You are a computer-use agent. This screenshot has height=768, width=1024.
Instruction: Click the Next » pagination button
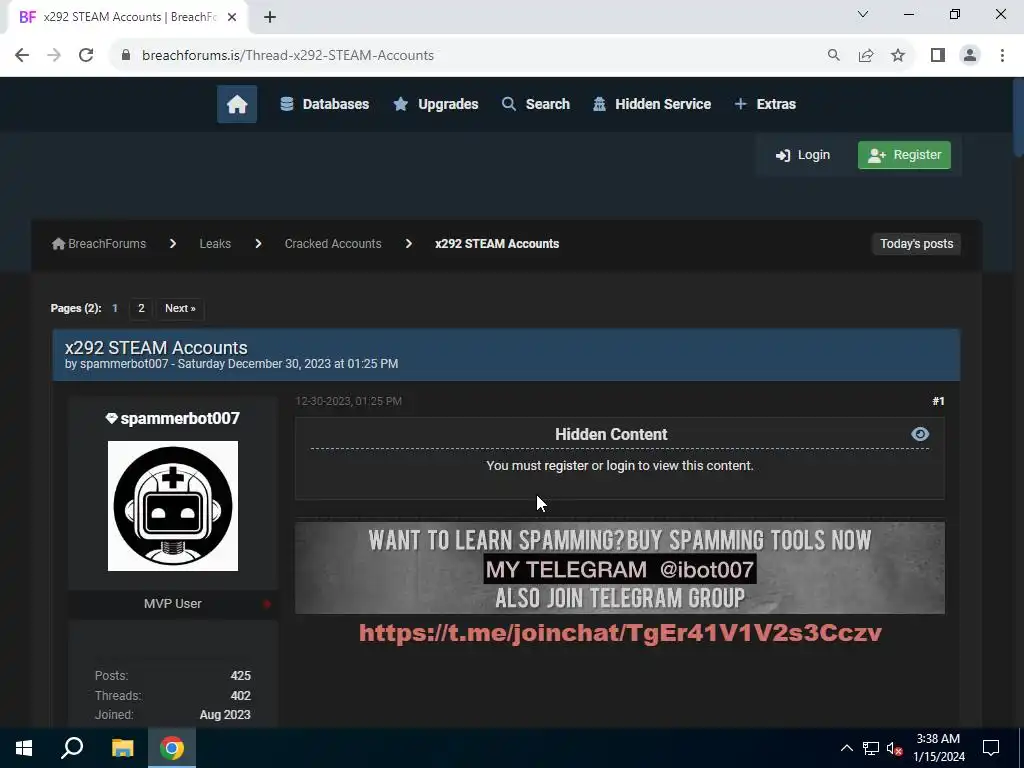180,308
